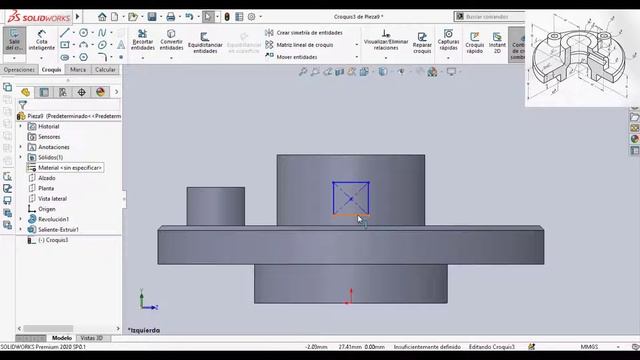Click Recortar entidades tool

[x=142, y=40]
